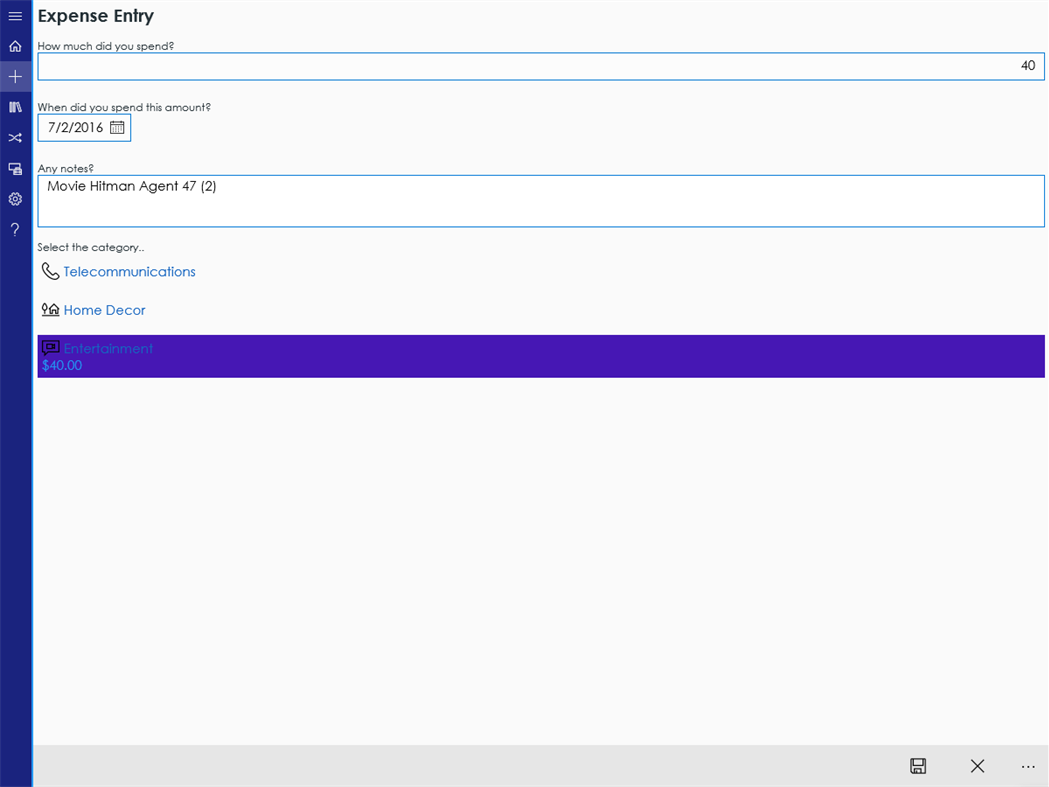Deselect the highlighted Entertainment category

(108, 348)
